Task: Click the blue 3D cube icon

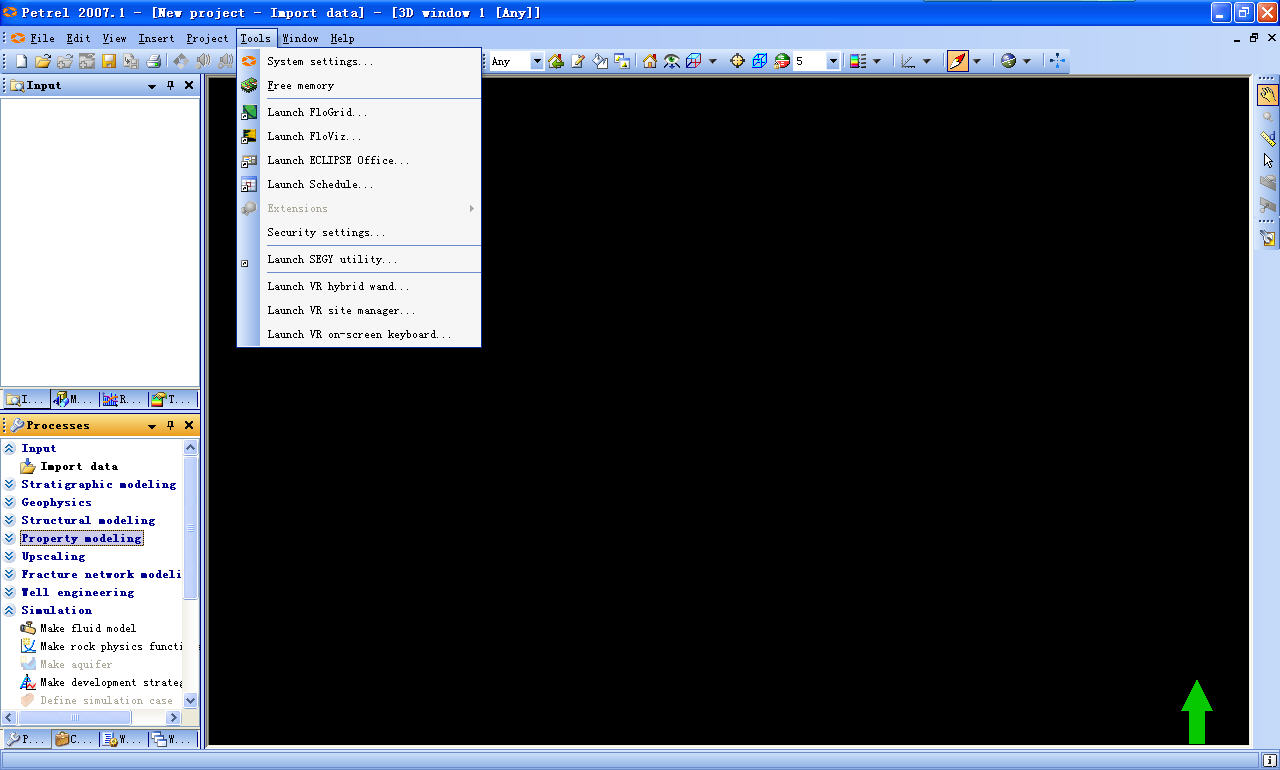Action: 760,61
